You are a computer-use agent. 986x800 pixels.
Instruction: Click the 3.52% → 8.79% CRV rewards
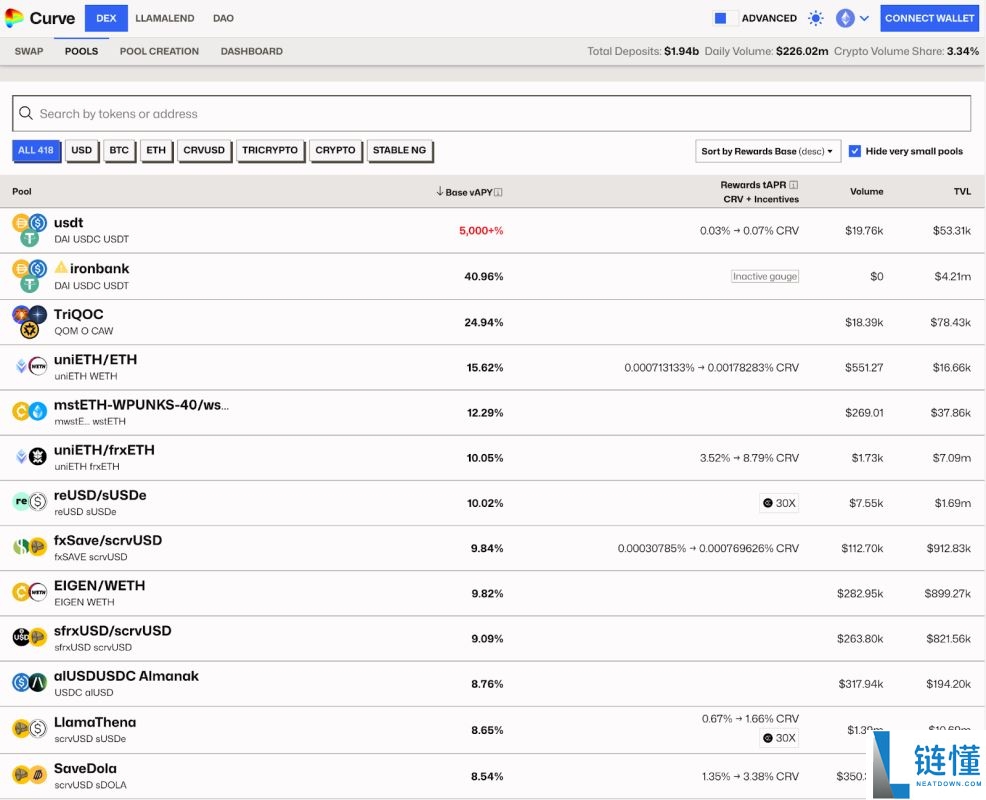[750, 458]
